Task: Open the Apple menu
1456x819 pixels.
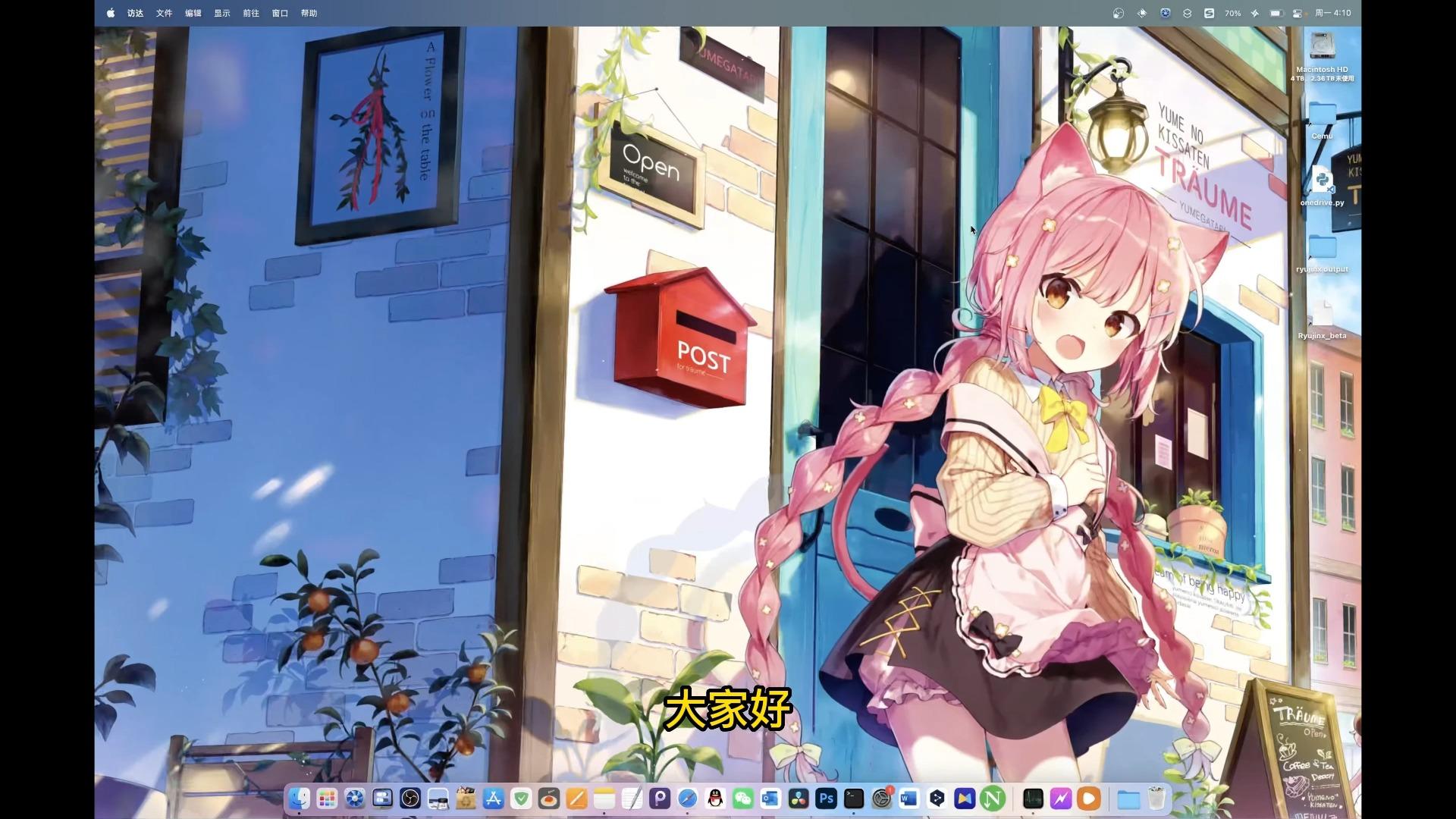Action: pos(111,13)
